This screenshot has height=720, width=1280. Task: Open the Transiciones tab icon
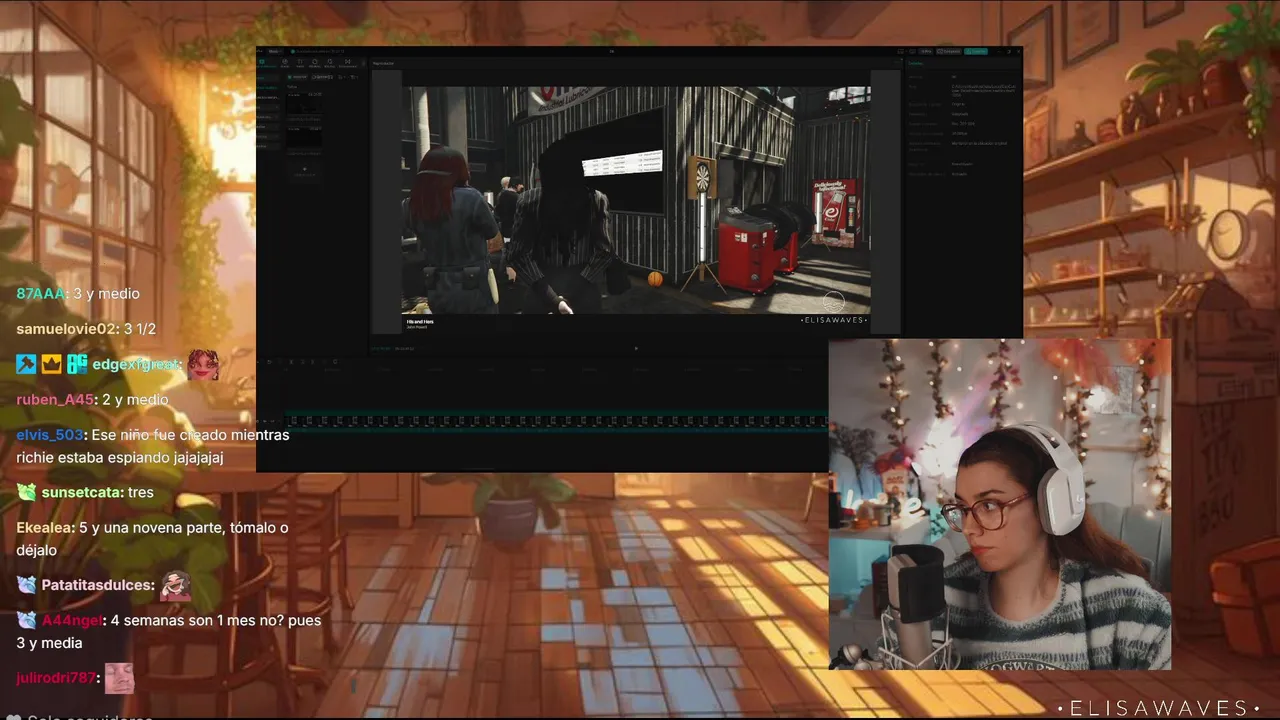click(347, 63)
